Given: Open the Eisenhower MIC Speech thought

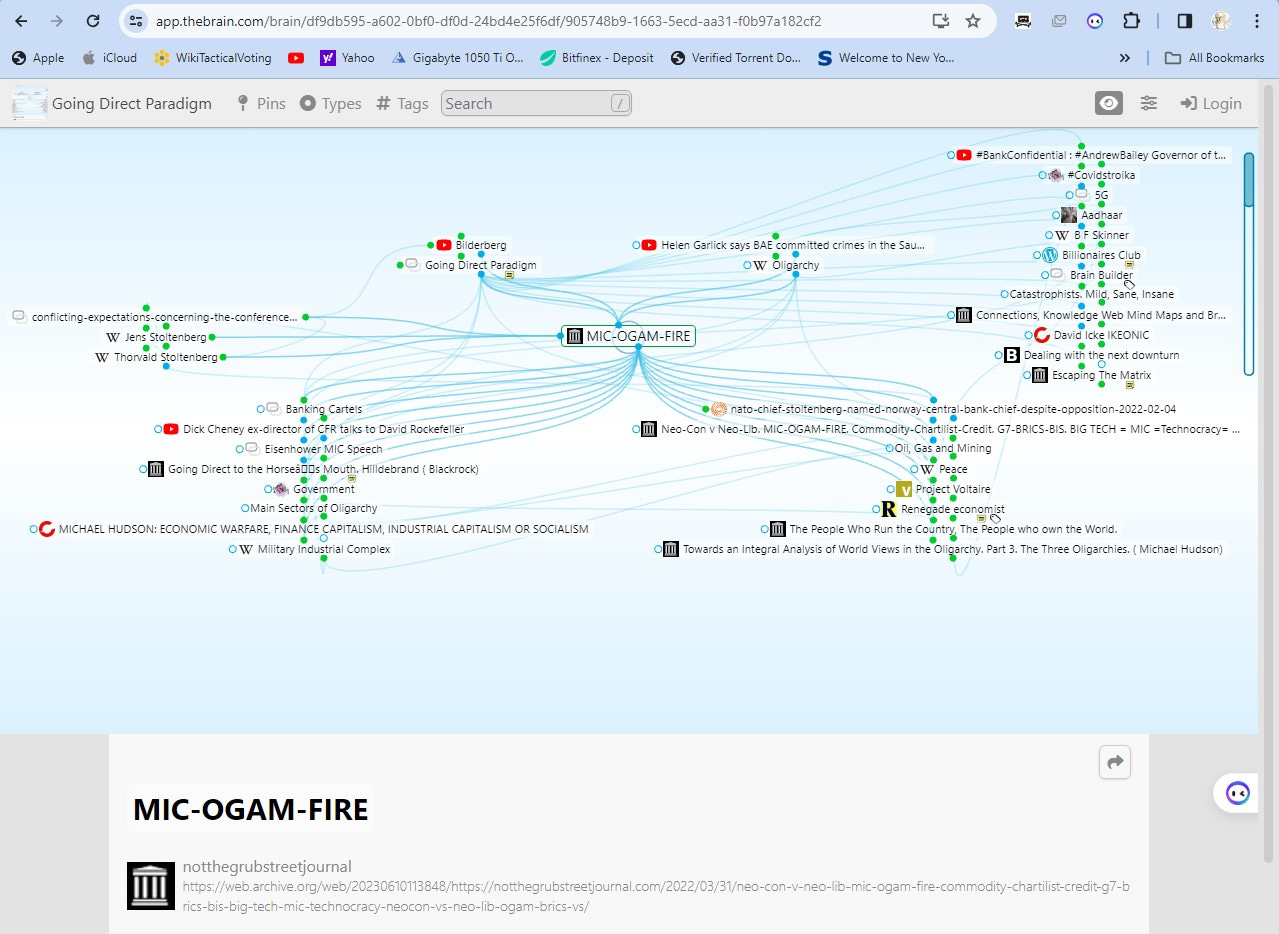Looking at the screenshot, I should (x=322, y=449).
